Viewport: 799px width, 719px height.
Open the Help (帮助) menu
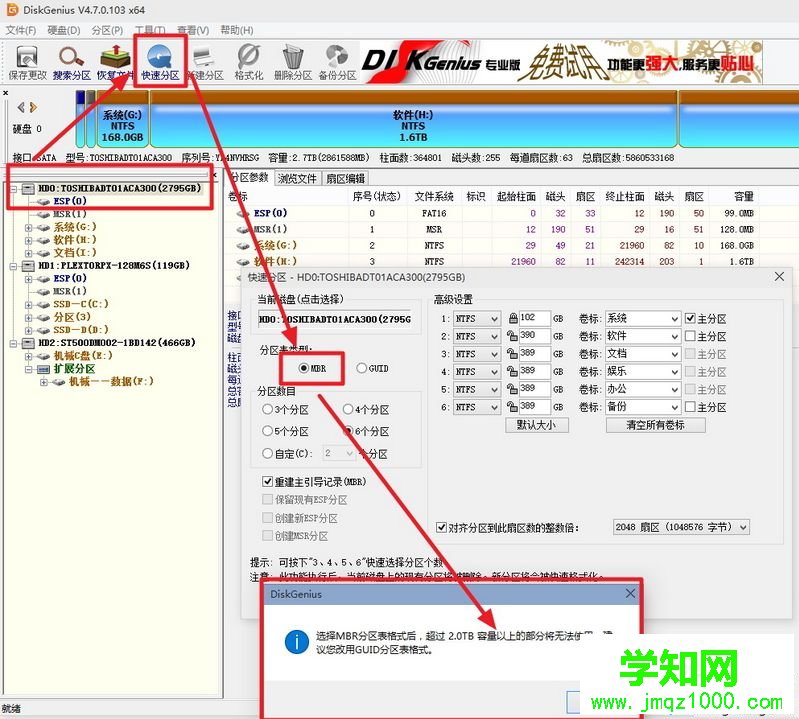click(237, 30)
